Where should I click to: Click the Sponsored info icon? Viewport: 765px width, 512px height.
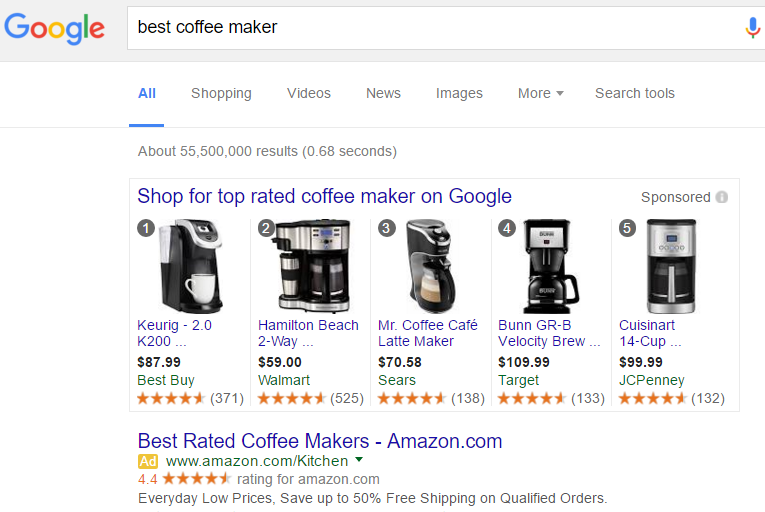tap(722, 197)
